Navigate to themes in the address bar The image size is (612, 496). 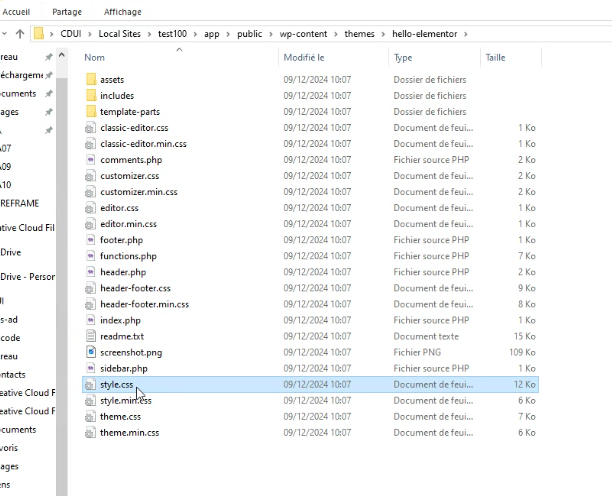[359, 34]
